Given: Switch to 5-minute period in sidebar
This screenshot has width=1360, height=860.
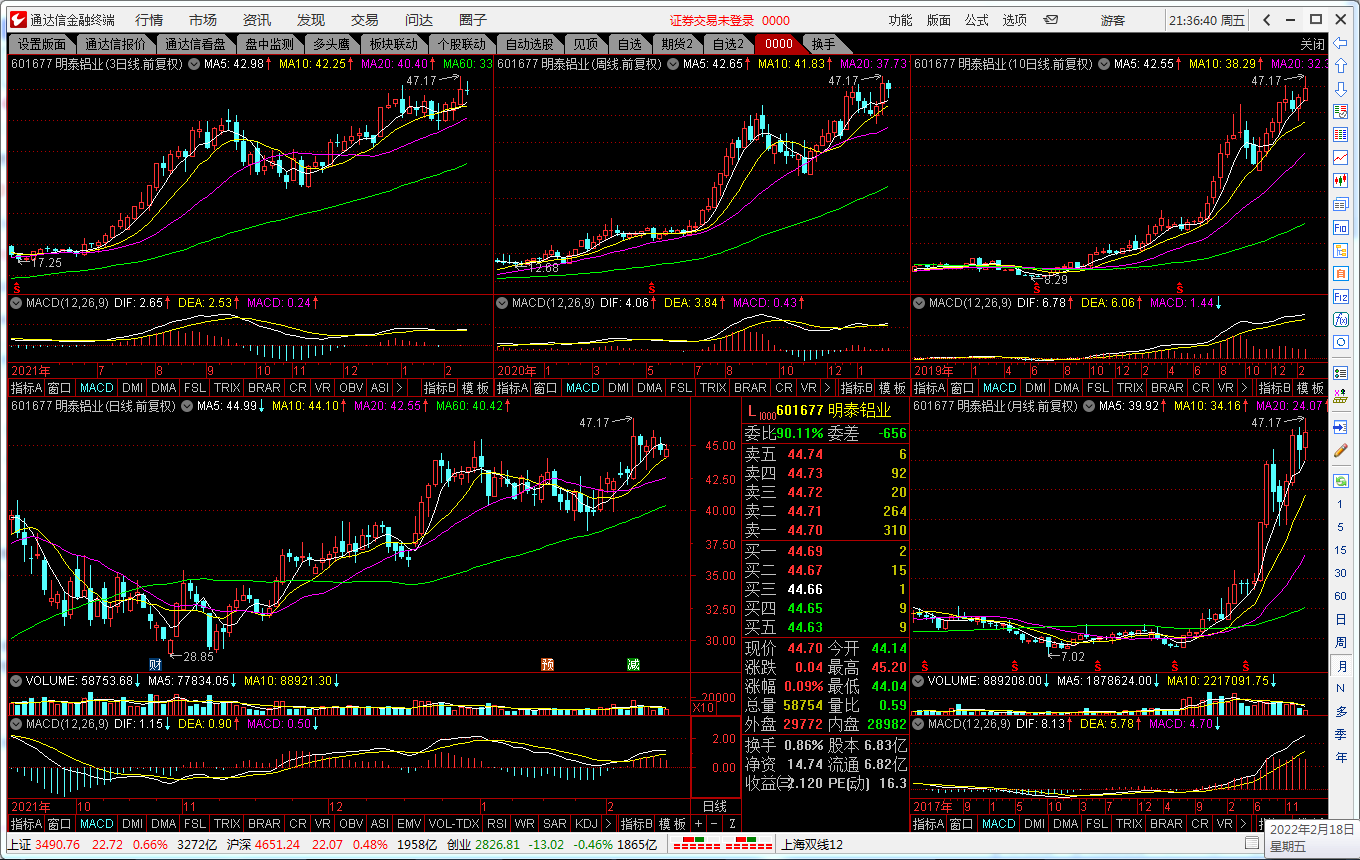Looking at the screenshot, I should 1341,526.
